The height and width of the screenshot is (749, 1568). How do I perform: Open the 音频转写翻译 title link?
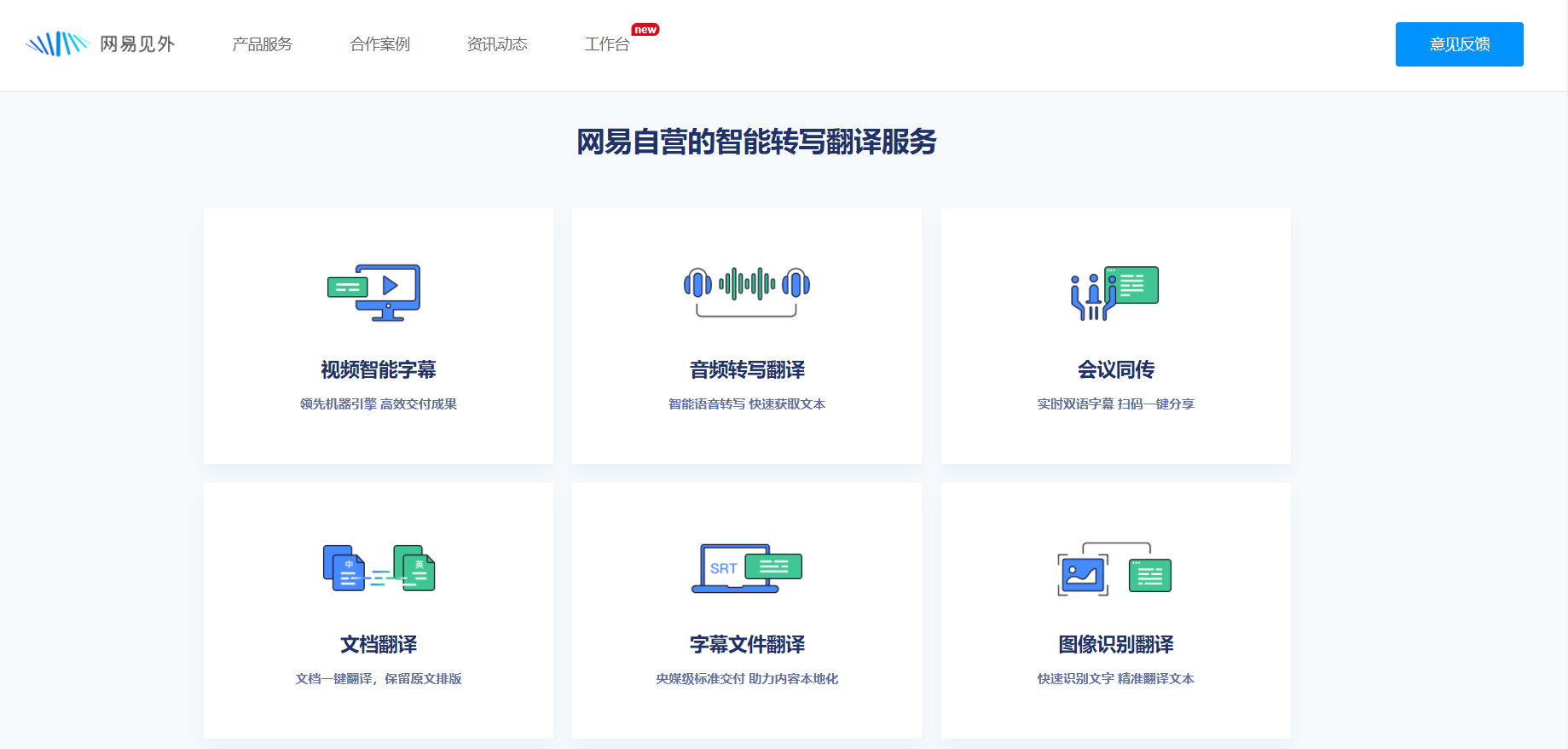pos(747,369)
